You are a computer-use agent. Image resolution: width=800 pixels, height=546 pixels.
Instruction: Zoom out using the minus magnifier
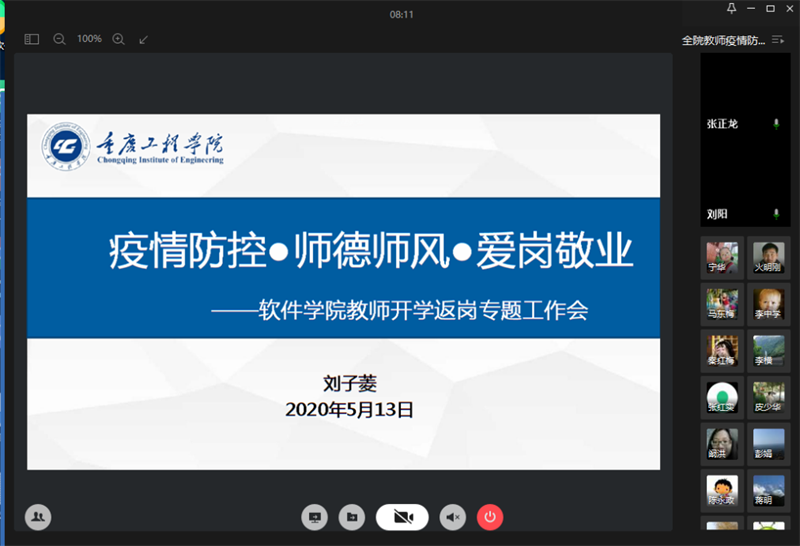coord(59,39)
